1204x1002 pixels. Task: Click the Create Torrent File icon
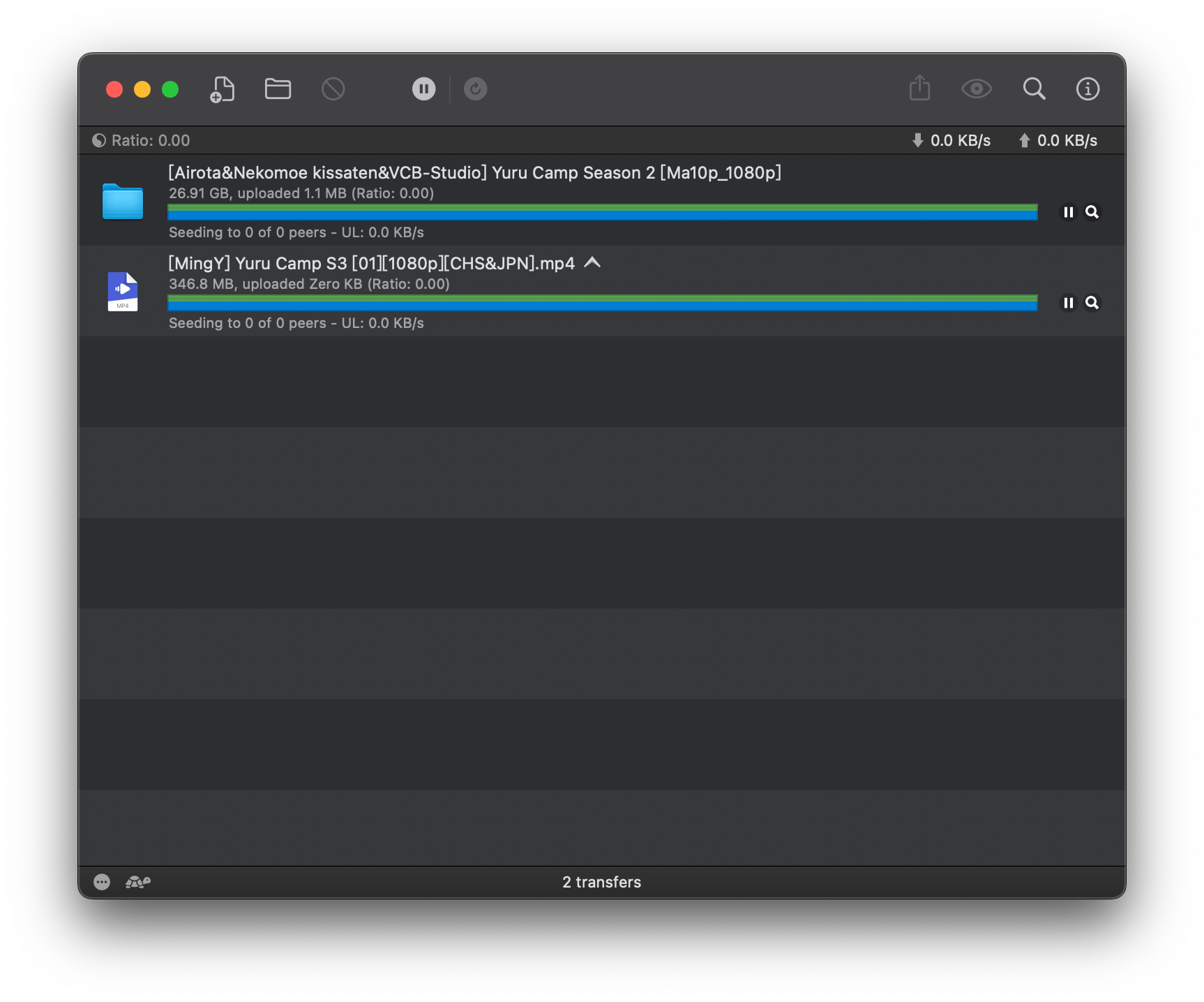pyautogui.click(x=222, y=89)
